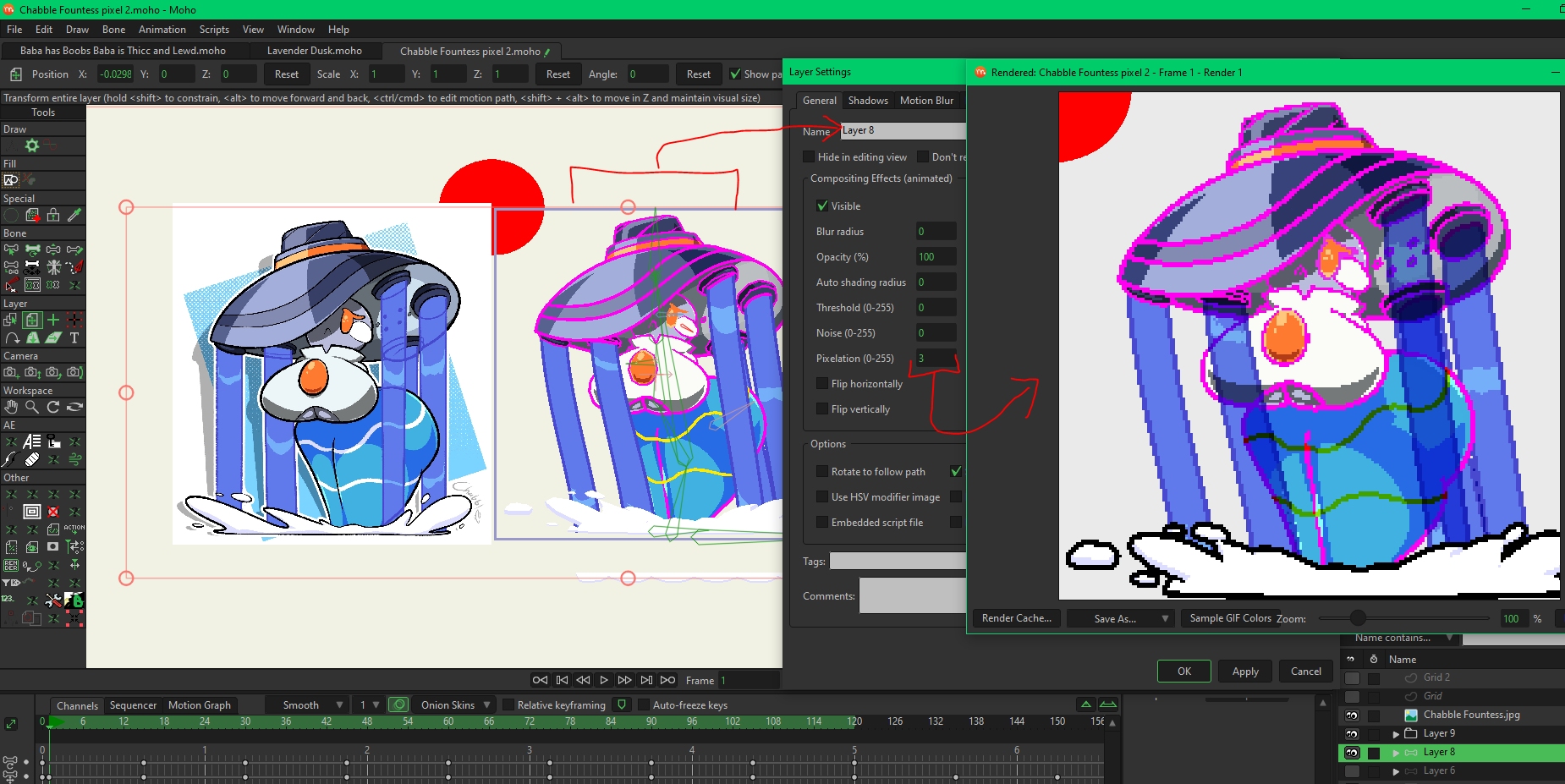This screenshot has height=784, width=1565.
Task: Click the Render Cache button
Action: pyautogui.click(x=1016, y=618)
